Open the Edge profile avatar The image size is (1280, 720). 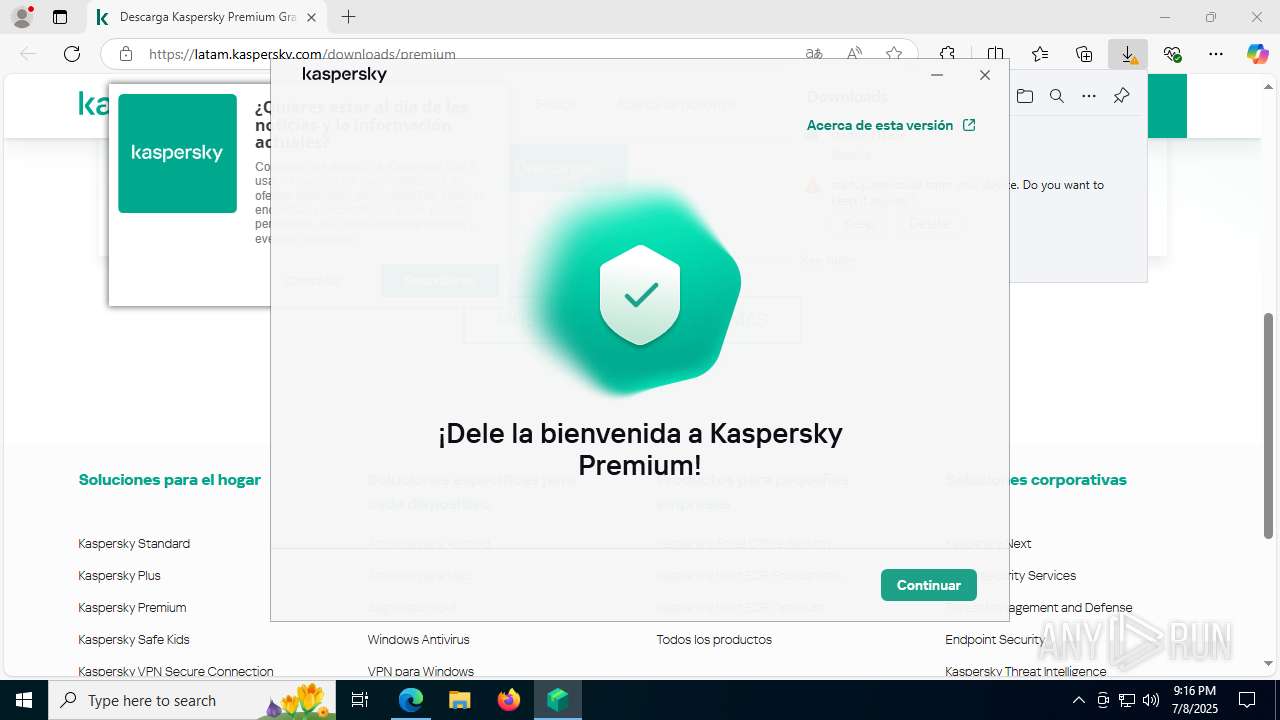point(22,17)
